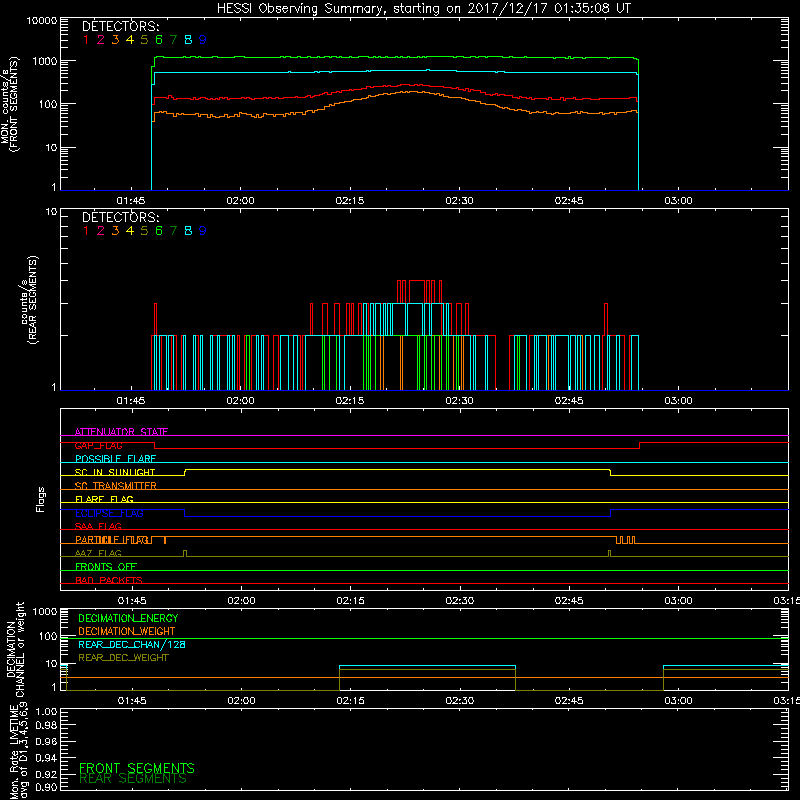Click green detector 6 in rear segments legend
This screenshot has width=800, height=800.
point(159,231)
